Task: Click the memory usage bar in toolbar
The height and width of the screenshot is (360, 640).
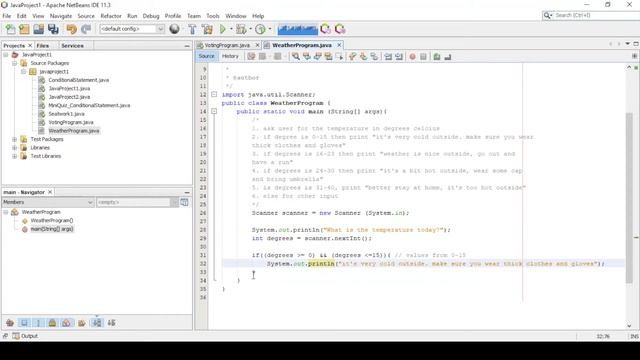Action: click(x=298, y=29)
